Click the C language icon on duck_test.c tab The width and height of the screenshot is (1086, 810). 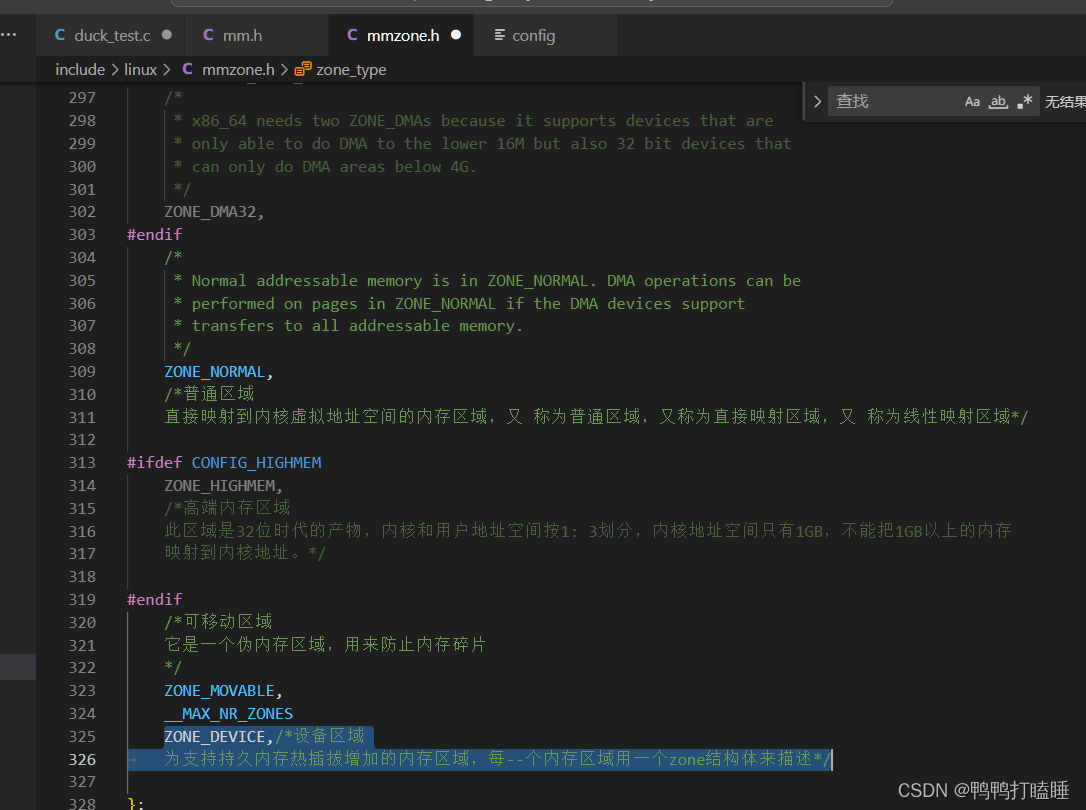point(62,34)
